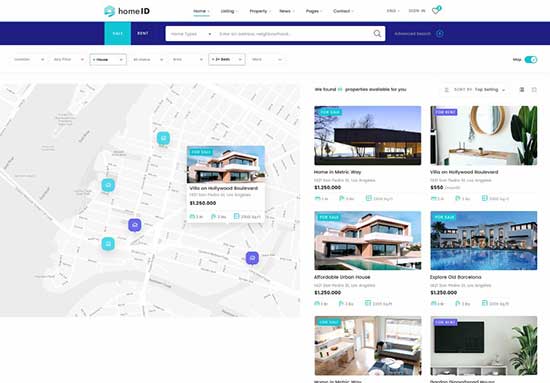This screenshot has width=550, height=383.
Task: Click bed icon on the $550 rental card
Action: tap(434, 199)
